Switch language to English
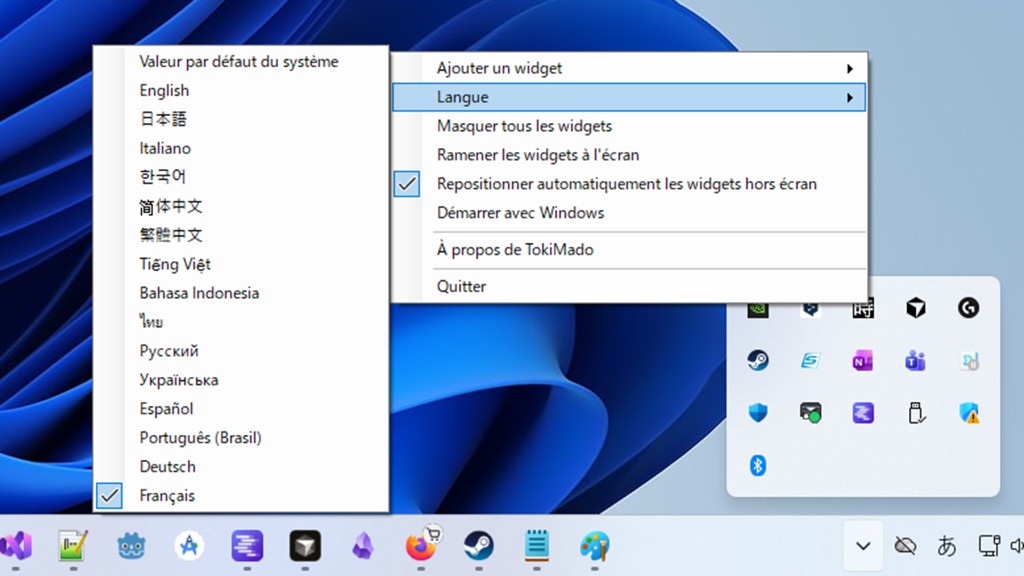 241,91
